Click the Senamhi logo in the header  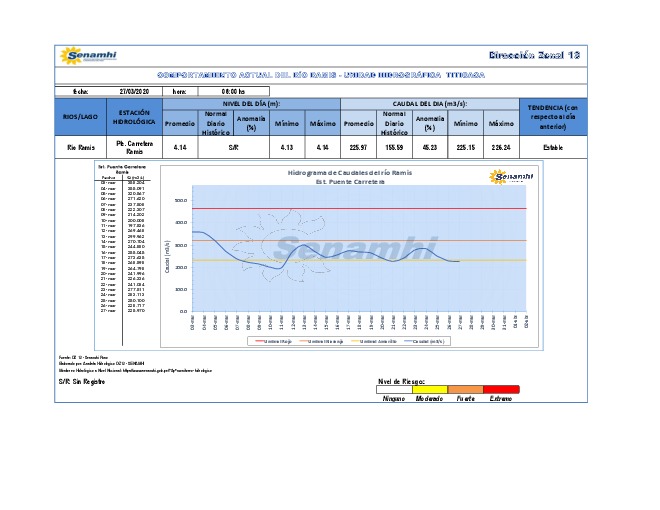[89, 55]
